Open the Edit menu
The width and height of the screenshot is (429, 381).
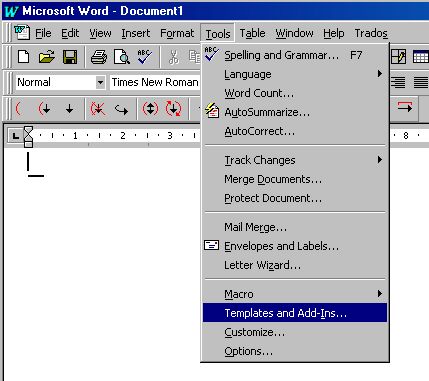pos(70,33)
